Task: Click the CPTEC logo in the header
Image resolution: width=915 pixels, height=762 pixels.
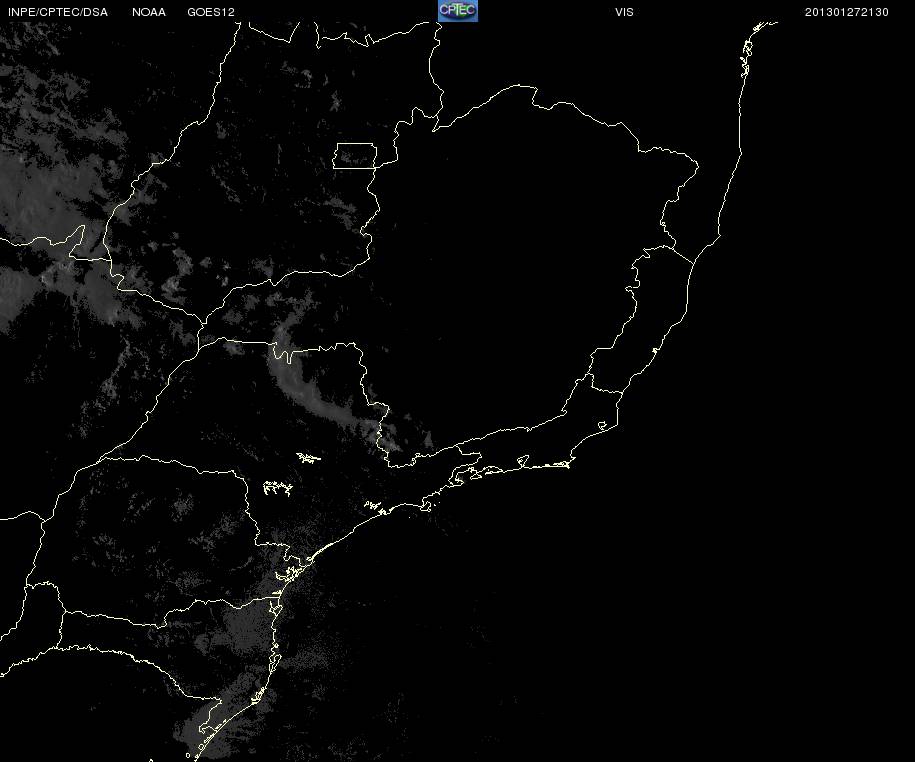Action: [458, 11]
